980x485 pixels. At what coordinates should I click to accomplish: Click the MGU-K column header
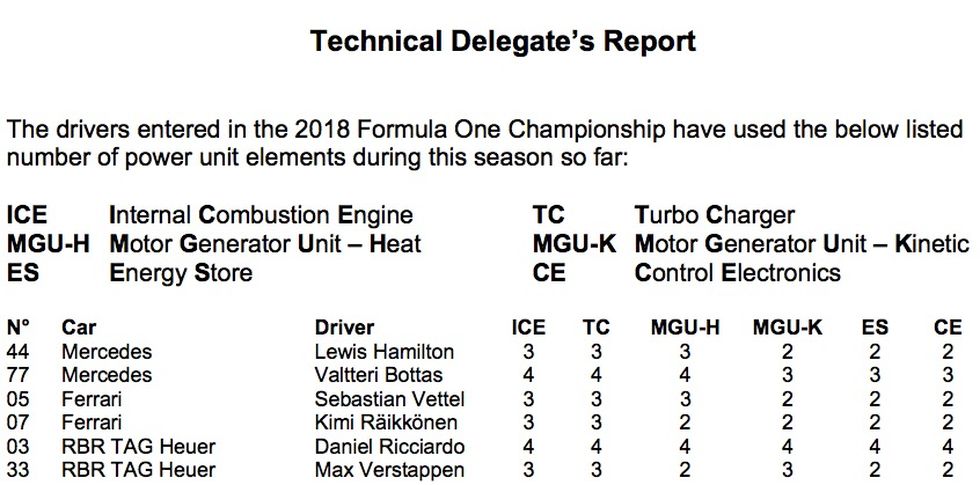click(788, 327)
